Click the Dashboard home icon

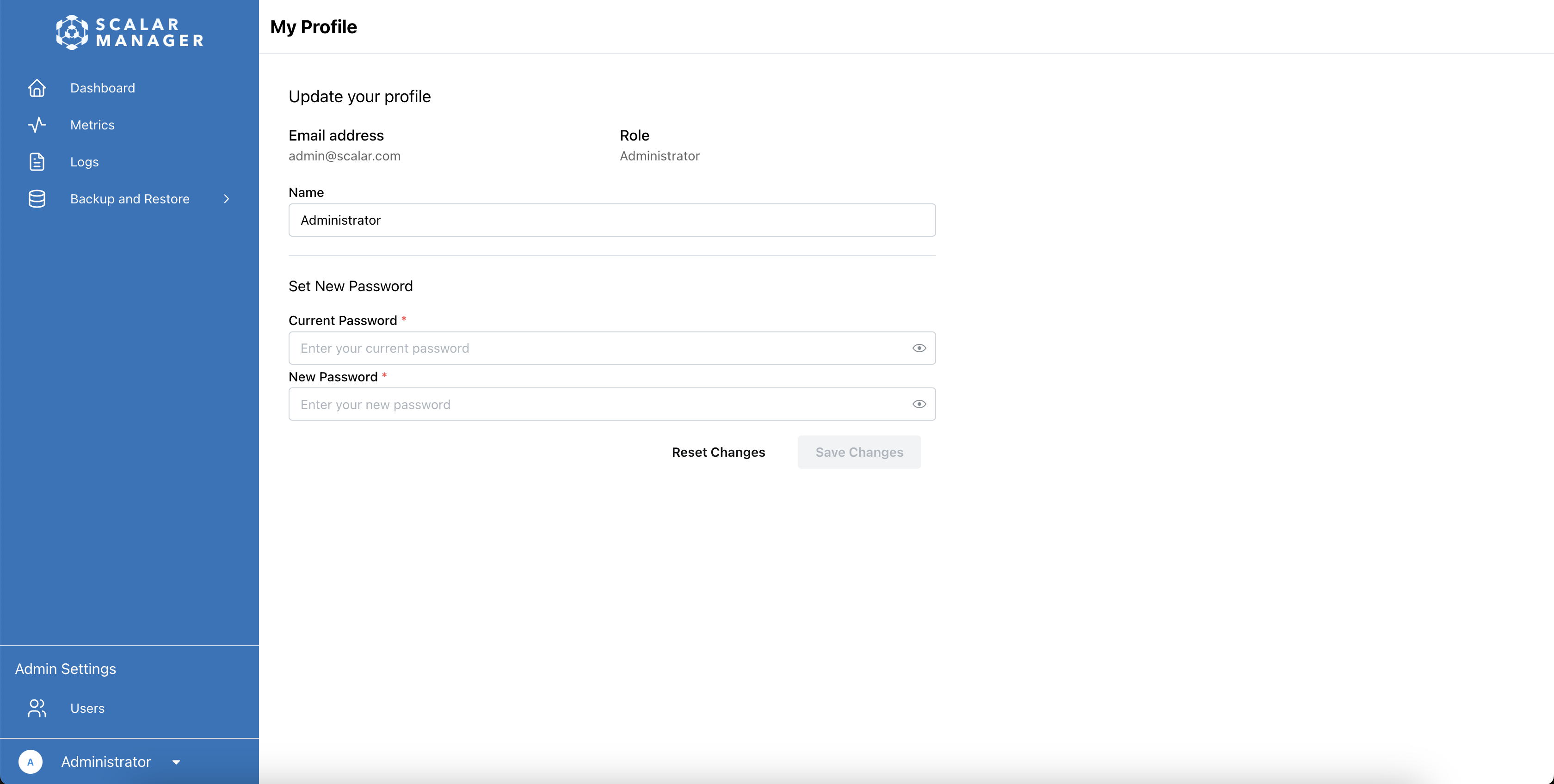click(37, 88)
